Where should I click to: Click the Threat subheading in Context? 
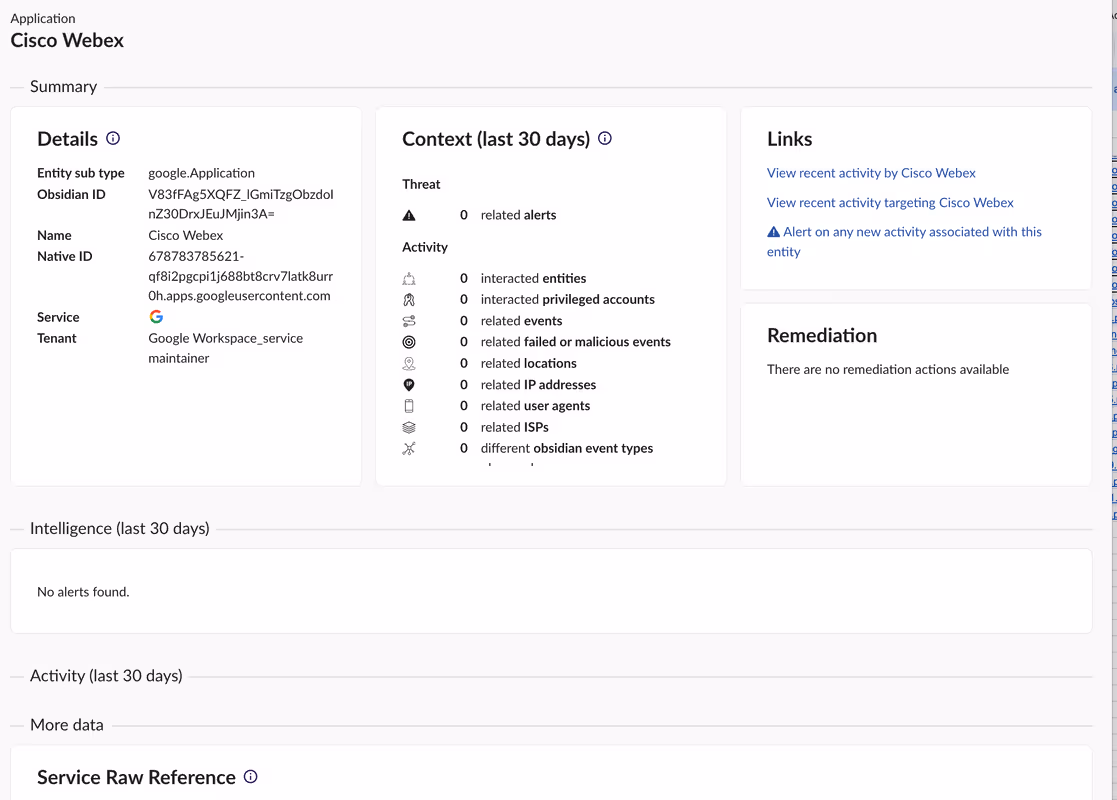(421, 185)
